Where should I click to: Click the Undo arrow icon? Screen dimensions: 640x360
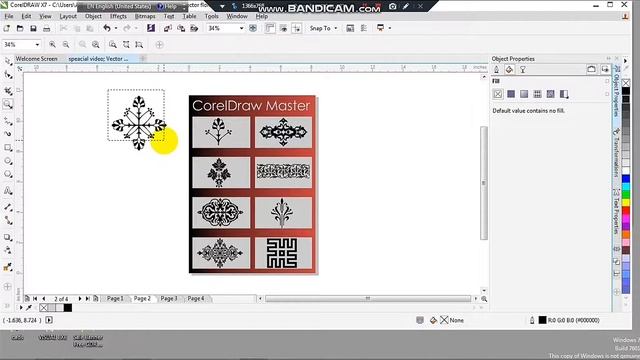point(107,28)
